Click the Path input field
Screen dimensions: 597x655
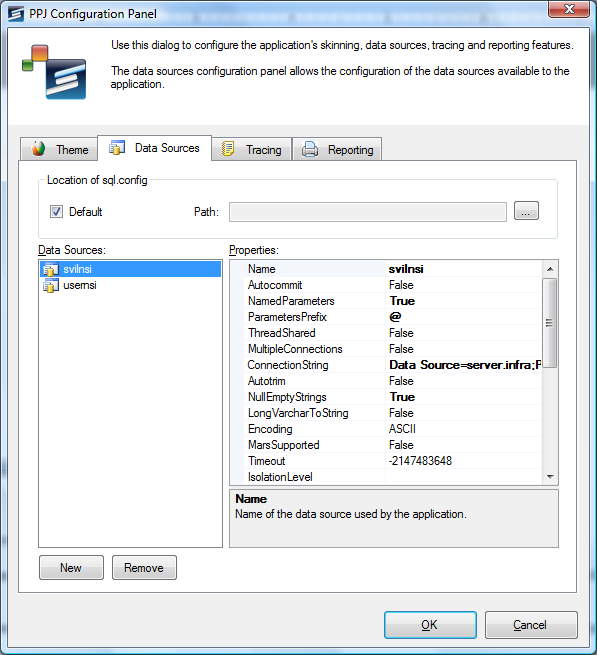click(x=368, y=212)
